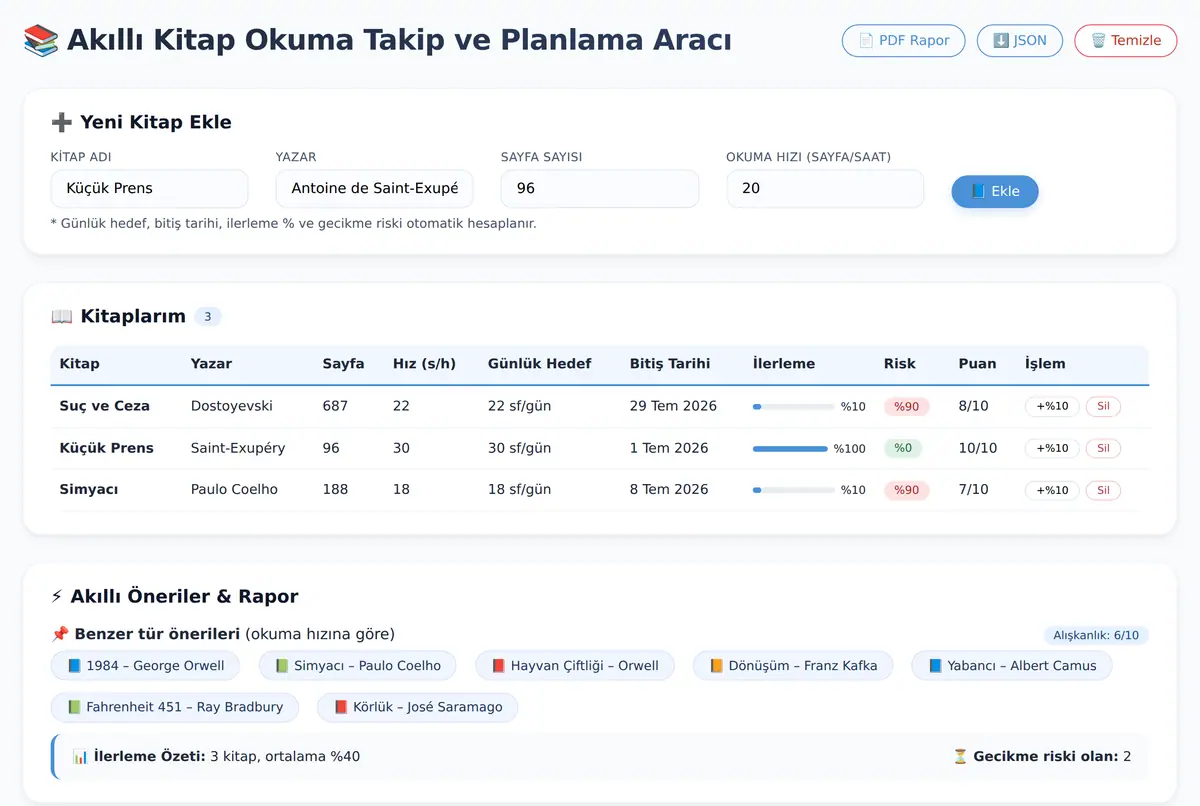1200x806 pixels.
Task: Delete the Simyacı row with Sil
Action: click(x=1103, y=490)
